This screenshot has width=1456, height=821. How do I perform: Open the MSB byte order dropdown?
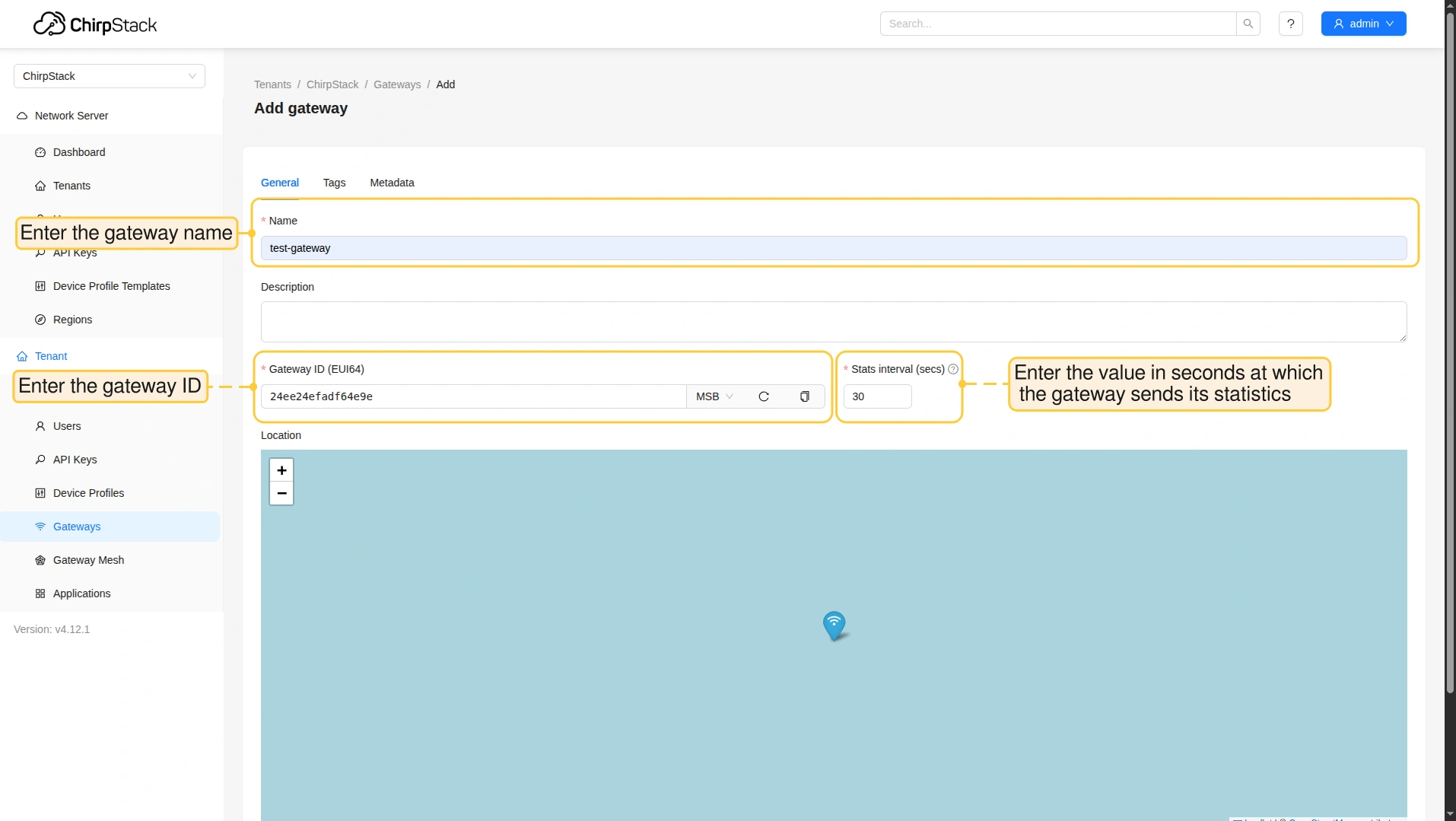tap(714, 396)
